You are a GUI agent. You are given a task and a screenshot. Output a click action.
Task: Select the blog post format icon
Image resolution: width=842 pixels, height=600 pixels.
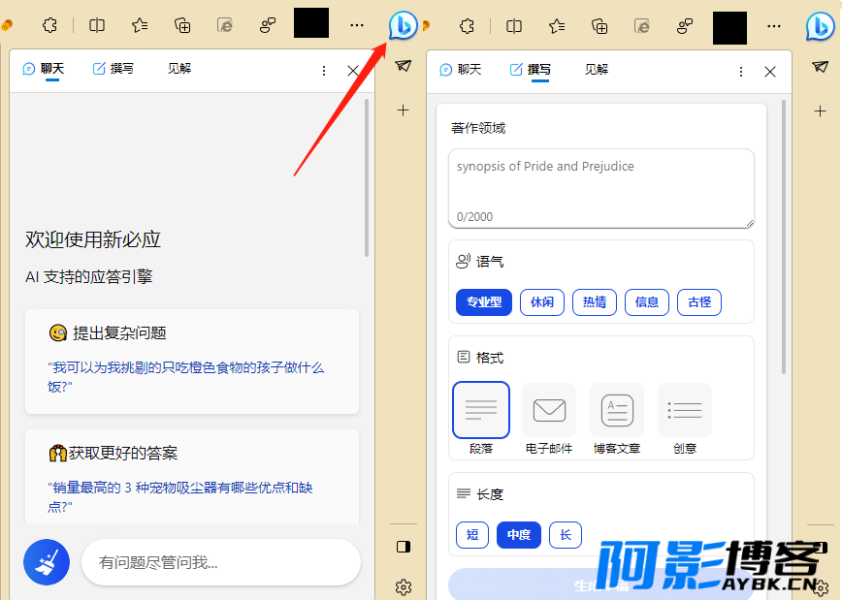point(617,410)
